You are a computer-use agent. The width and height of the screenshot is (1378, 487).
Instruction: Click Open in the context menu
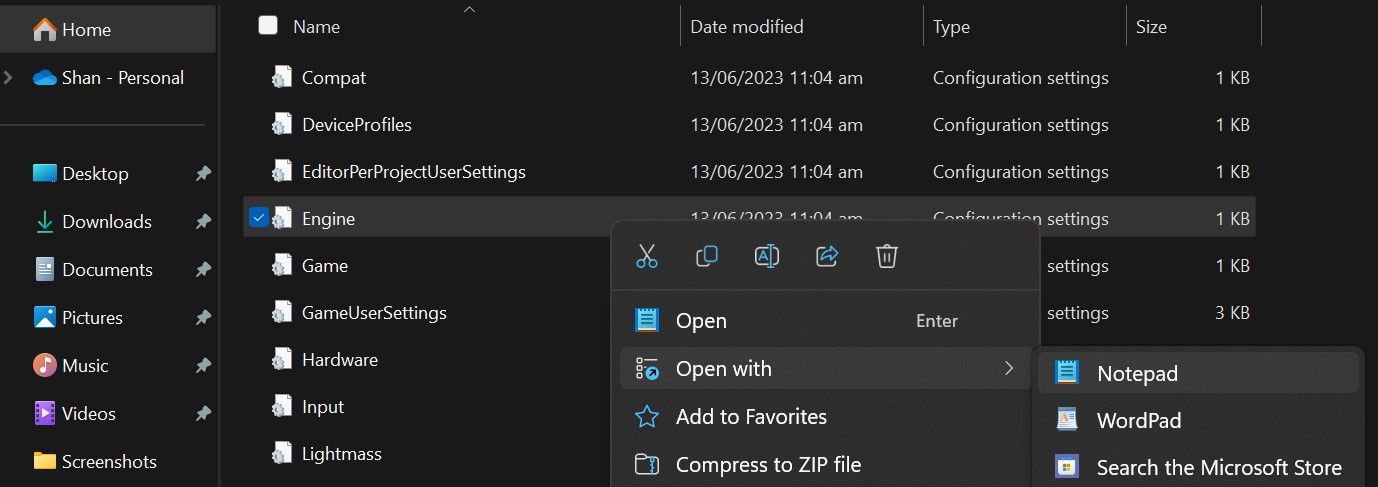click(x=701, y=321)
